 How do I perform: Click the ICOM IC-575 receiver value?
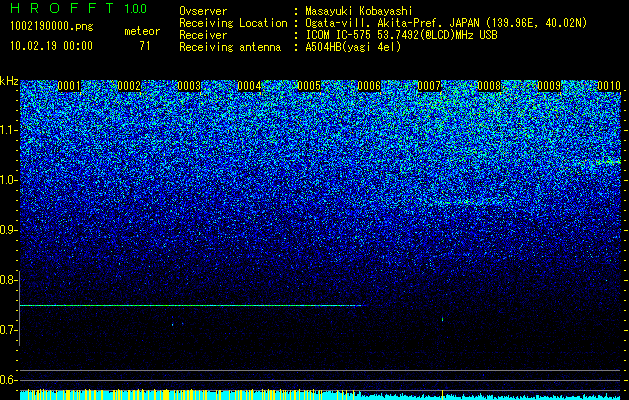point(401,35)
